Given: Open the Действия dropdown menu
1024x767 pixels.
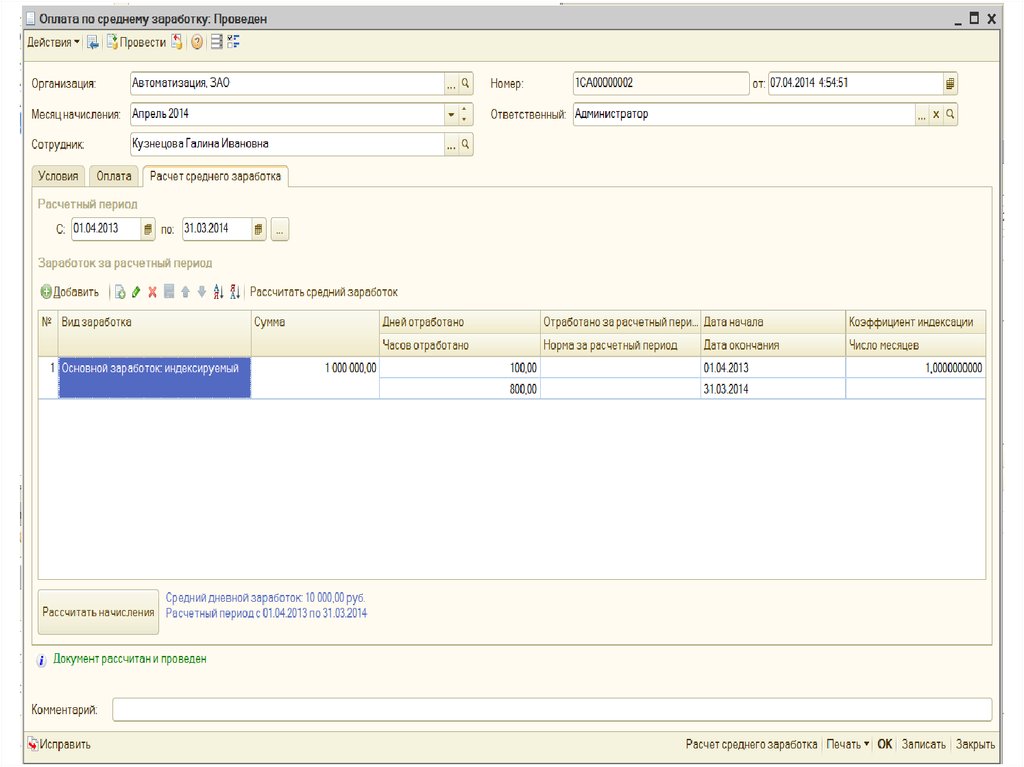Looking at the screenshot, I should [x=54, y=42].
